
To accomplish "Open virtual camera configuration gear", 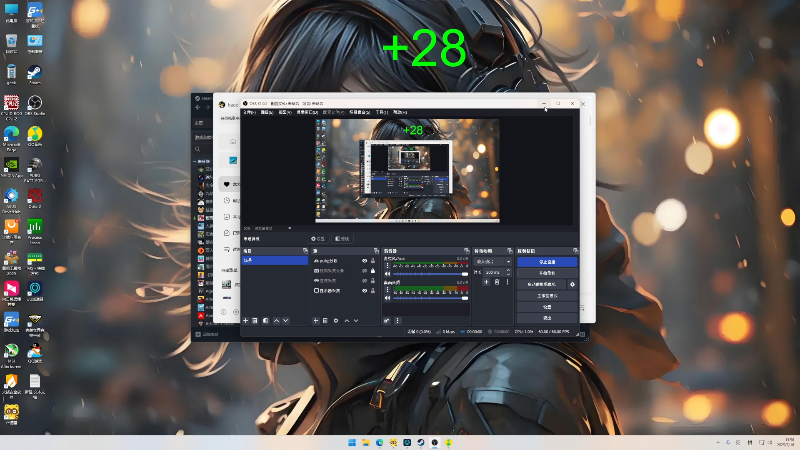I will [x=572, y=284].
